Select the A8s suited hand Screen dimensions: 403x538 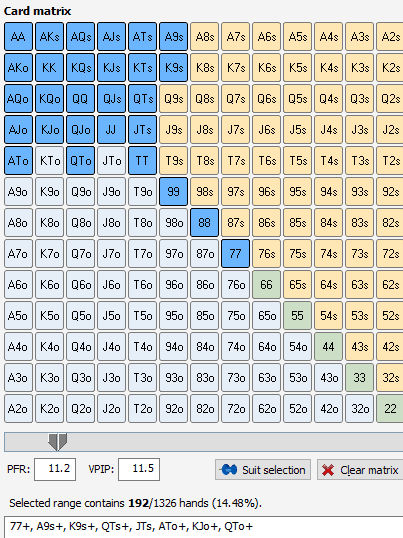point(204,36)
